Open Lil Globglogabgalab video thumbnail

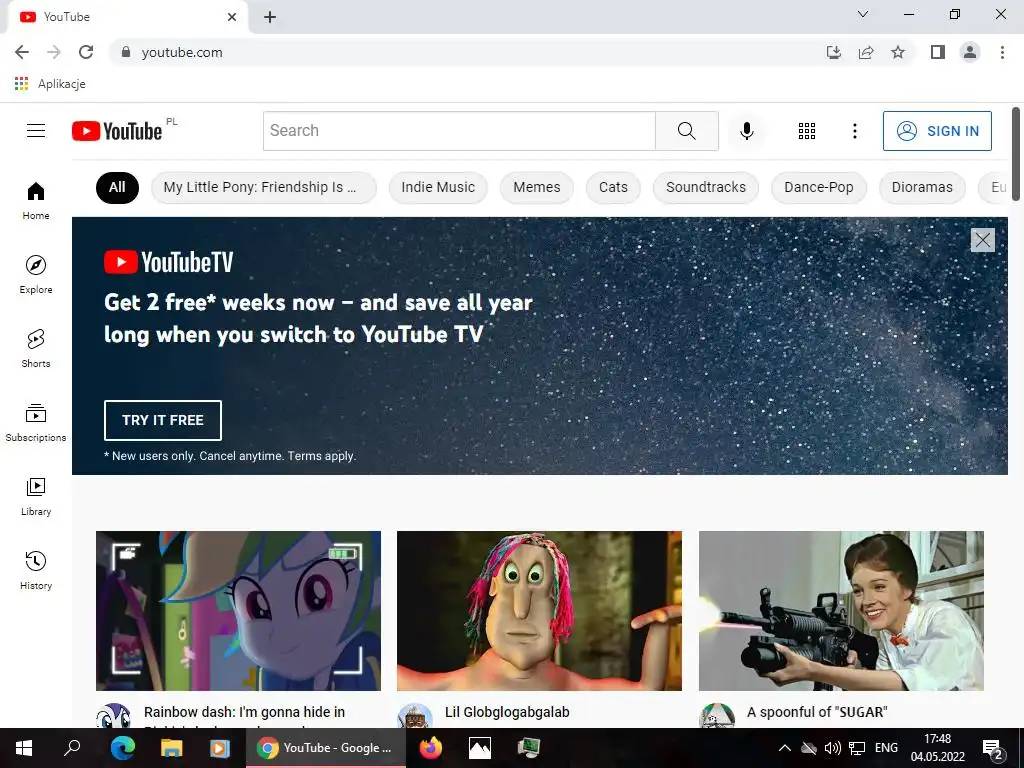(539, 611)
